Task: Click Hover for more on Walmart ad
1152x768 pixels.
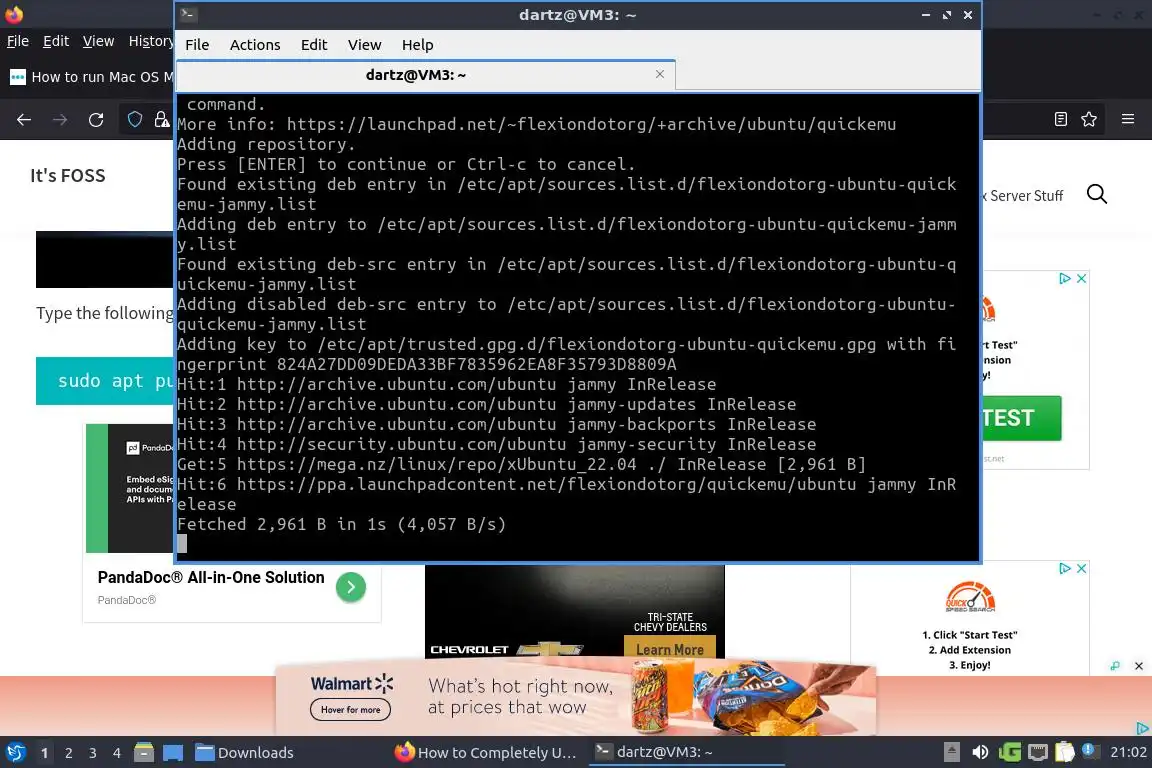Action: [x=350, y=710]
